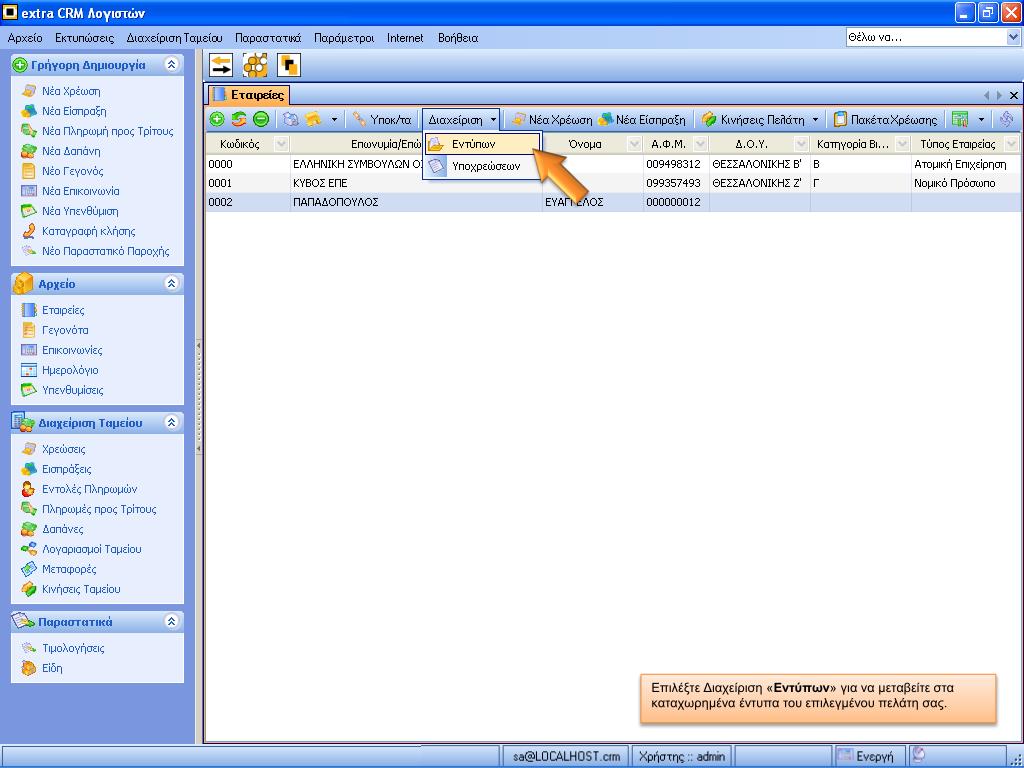This screenshot has width=1024, height=768.
Task: Open the Γεγονότα link under Αρχείο
Action: point(65,330)
